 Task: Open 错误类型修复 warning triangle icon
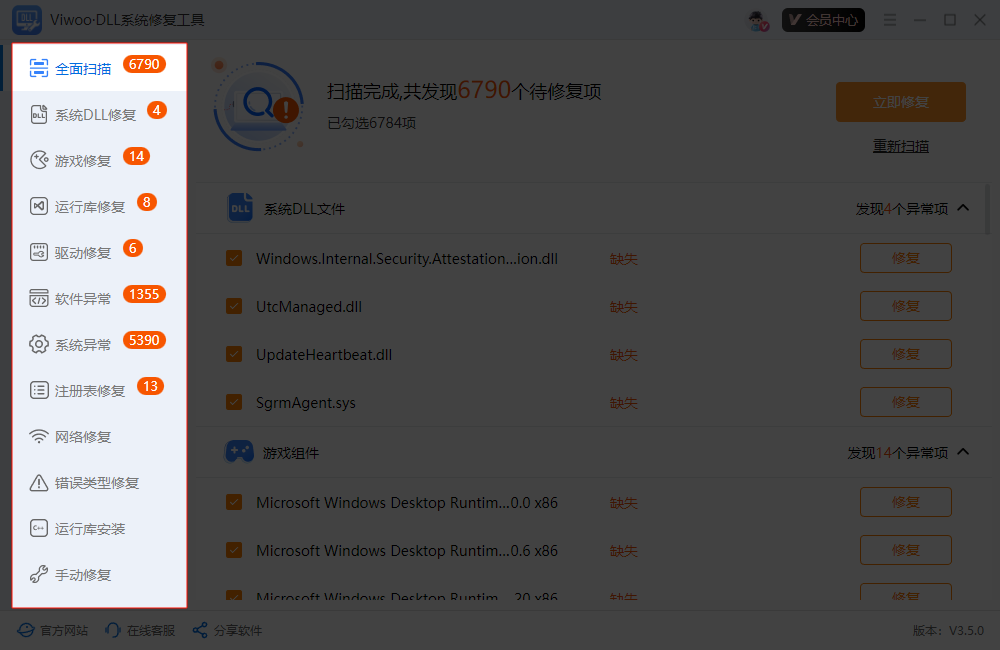pyautogui.click(x=39, y=483)
